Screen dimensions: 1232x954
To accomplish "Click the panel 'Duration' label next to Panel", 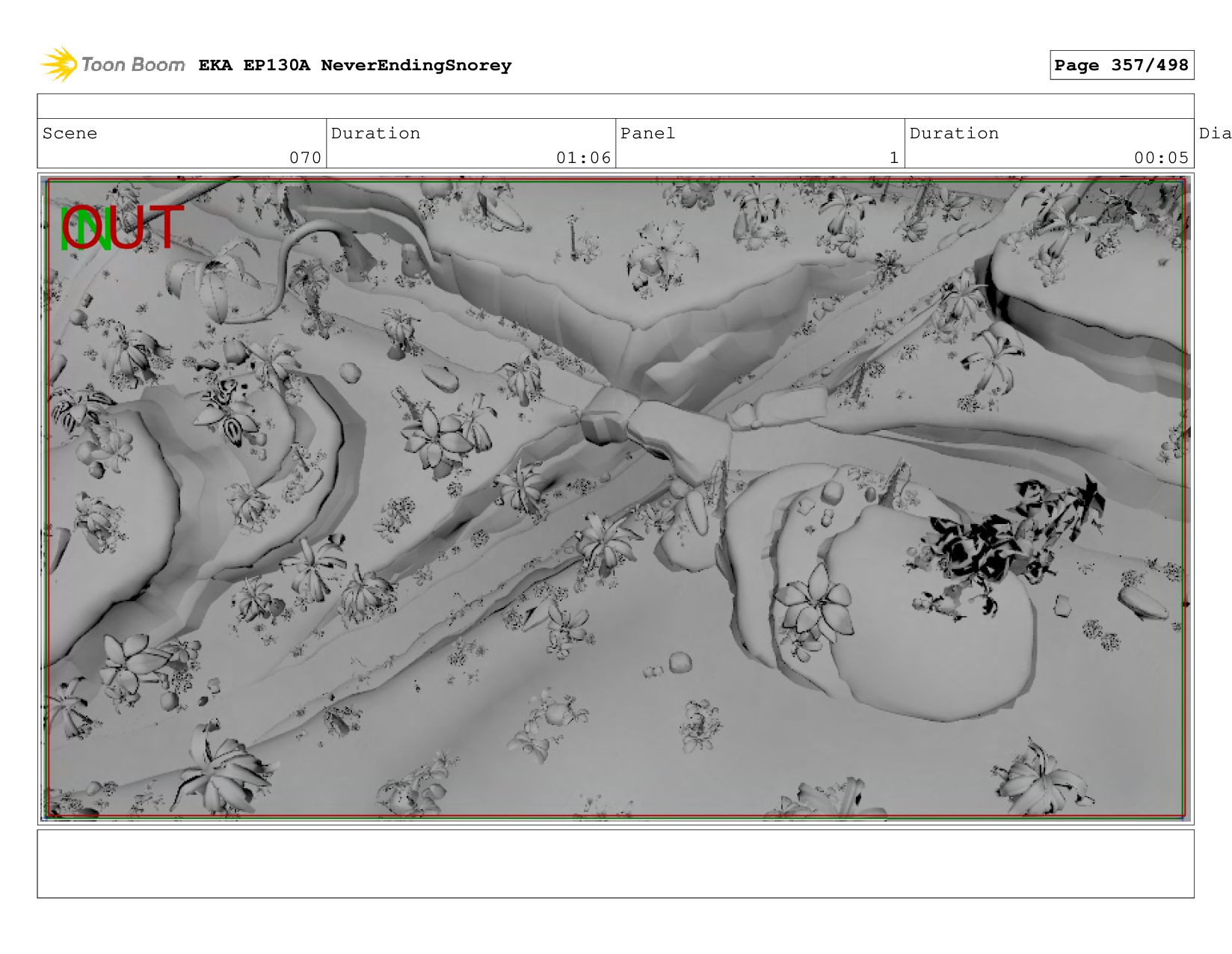I will point(954,133).
